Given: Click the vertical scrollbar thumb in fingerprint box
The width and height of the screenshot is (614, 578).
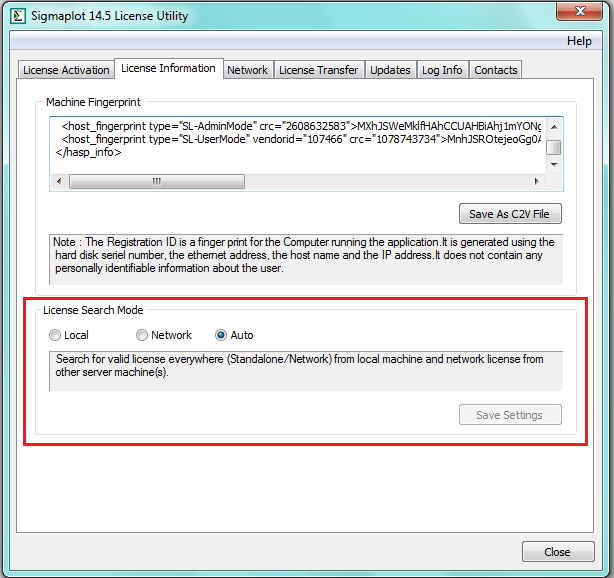Looking at the screenshot, I should (554, 148).
